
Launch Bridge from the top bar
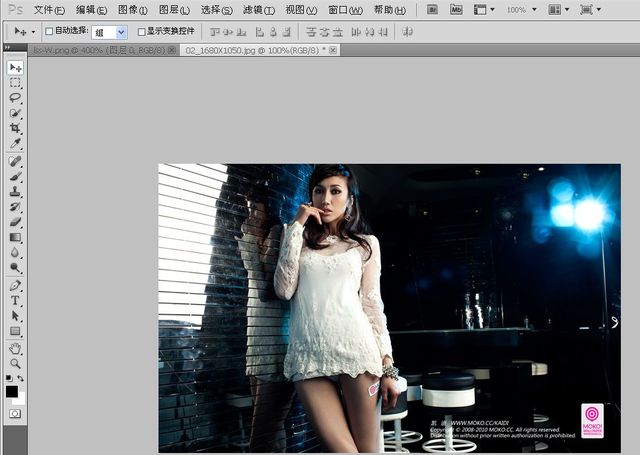433,9
